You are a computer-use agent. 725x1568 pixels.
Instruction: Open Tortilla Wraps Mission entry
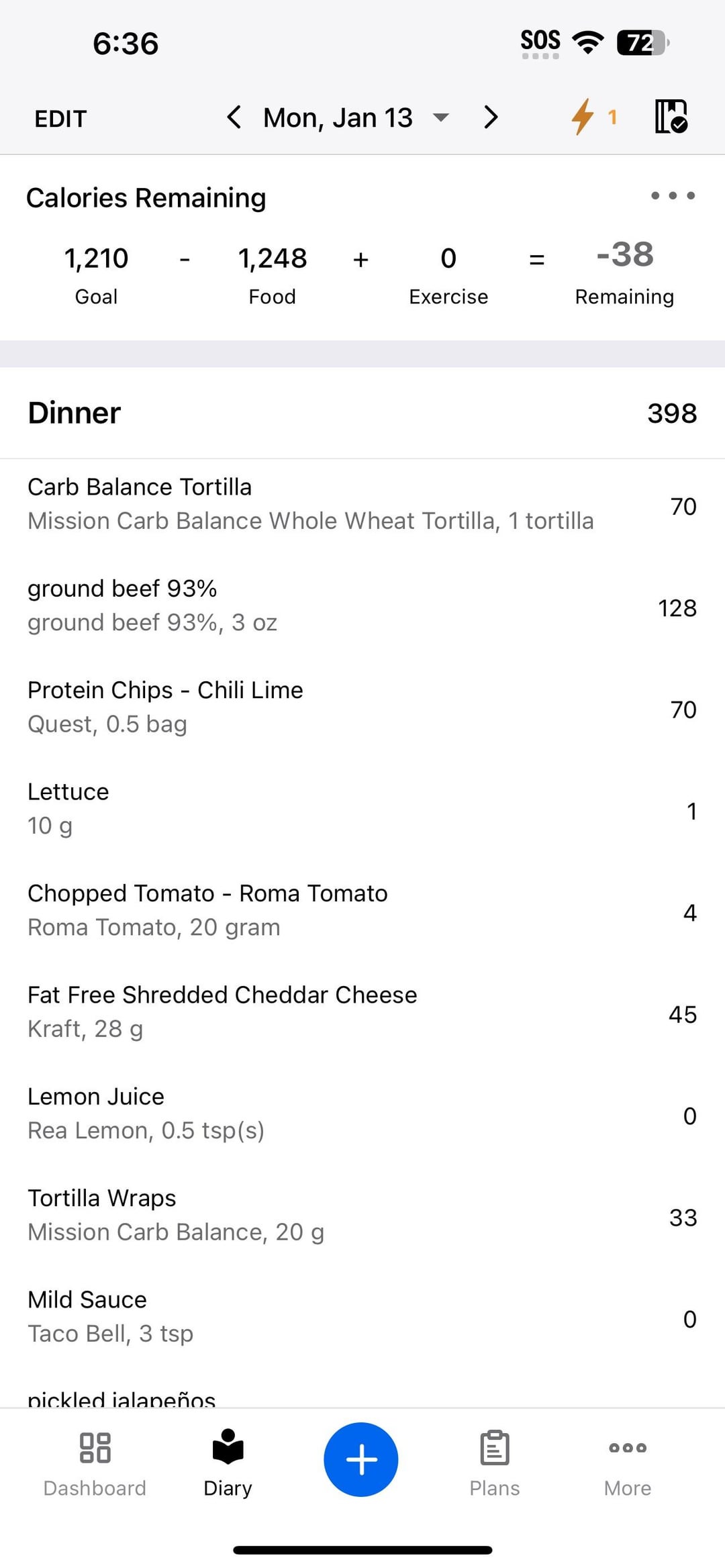click(362, 1216)
